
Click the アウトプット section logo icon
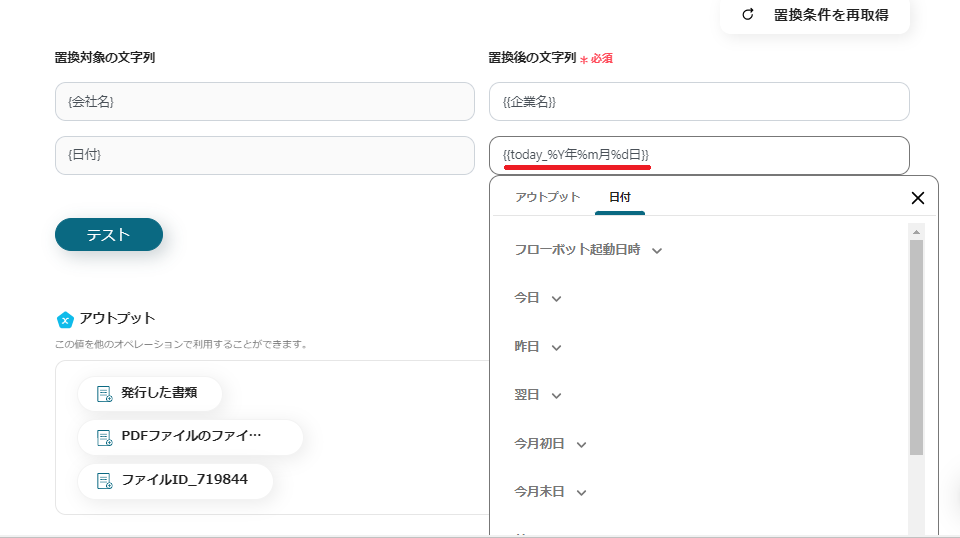65,319
